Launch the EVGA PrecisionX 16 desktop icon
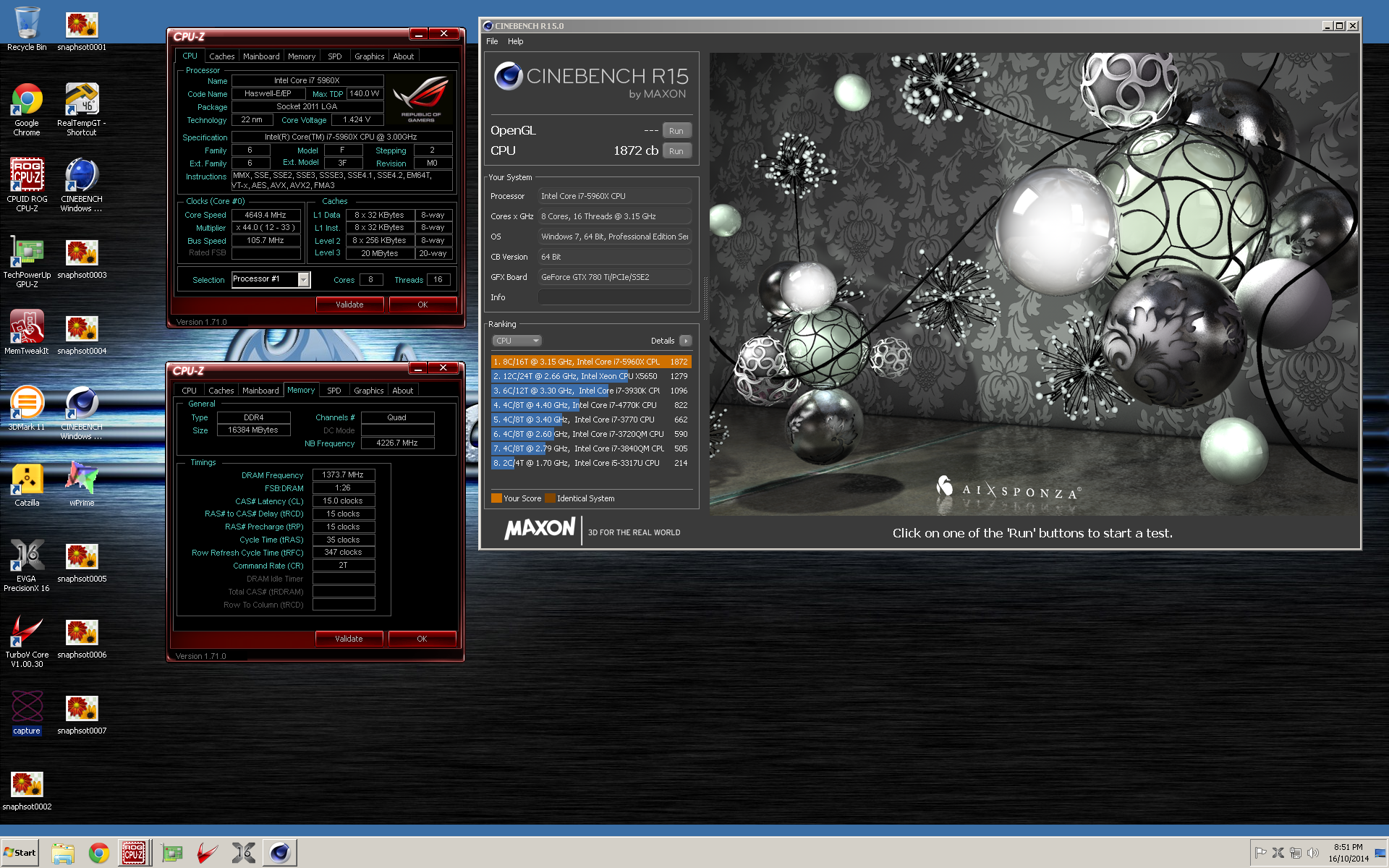The image size is (1389, 868). (27, 565)
